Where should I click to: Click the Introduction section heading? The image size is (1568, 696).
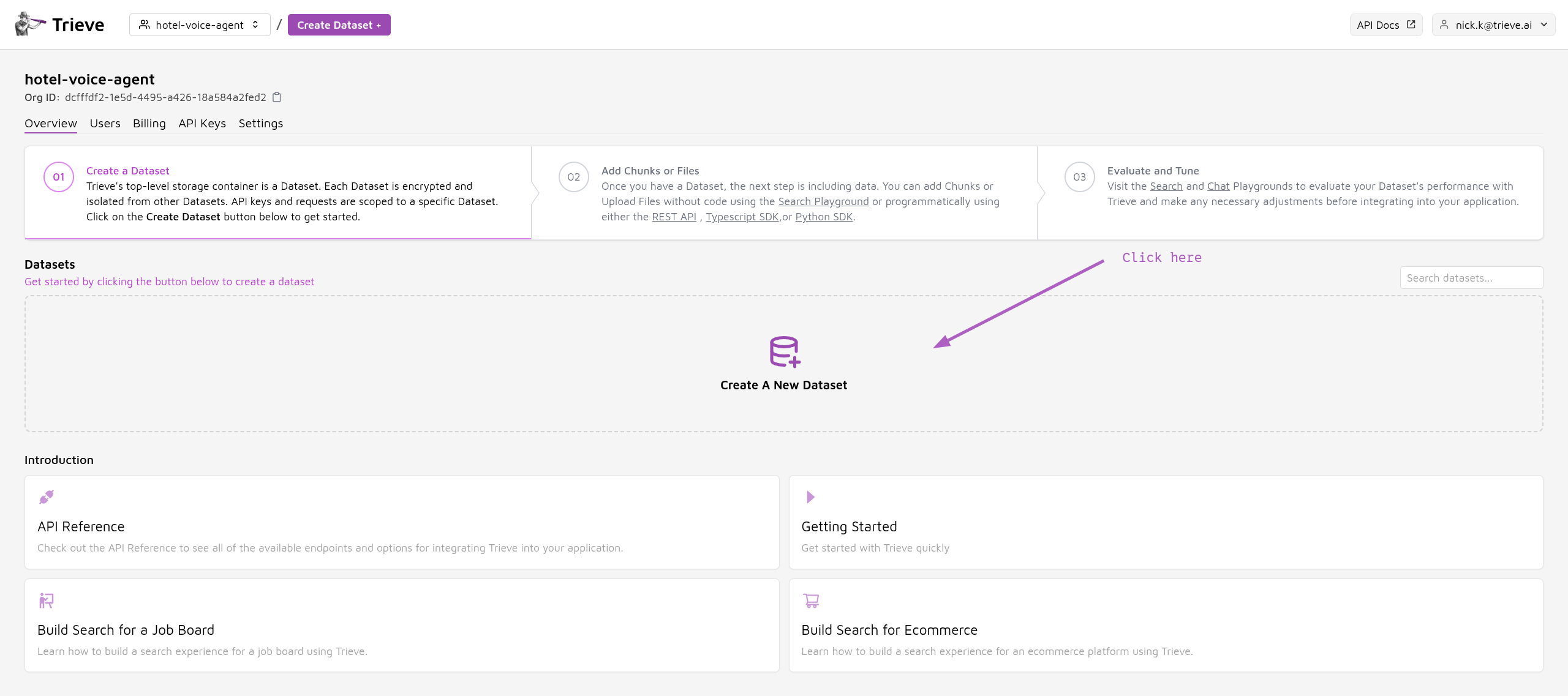coord(59,460)
